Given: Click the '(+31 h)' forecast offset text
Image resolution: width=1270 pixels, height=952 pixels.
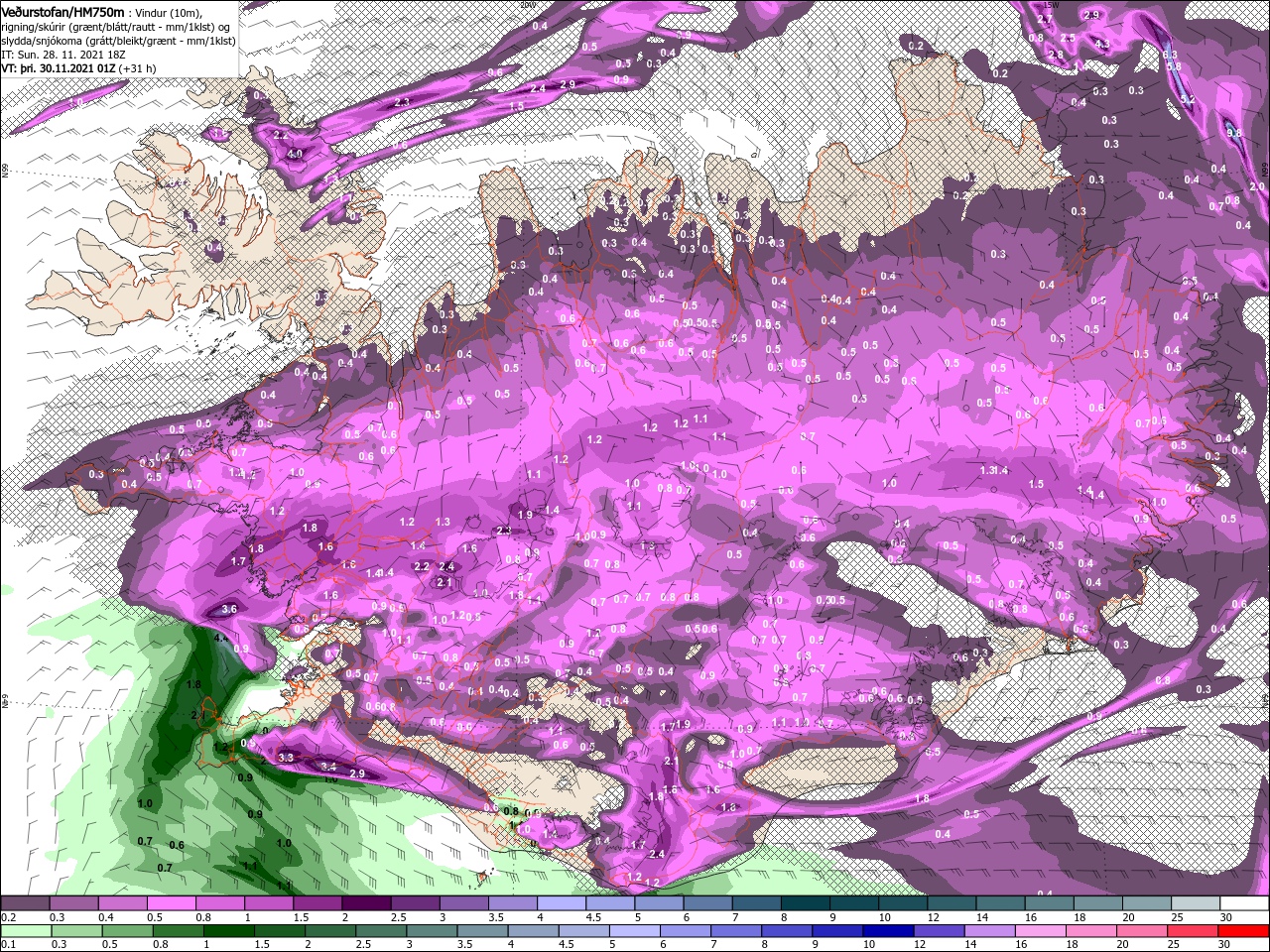Looking at the screenshot, I should pos(138,68).
